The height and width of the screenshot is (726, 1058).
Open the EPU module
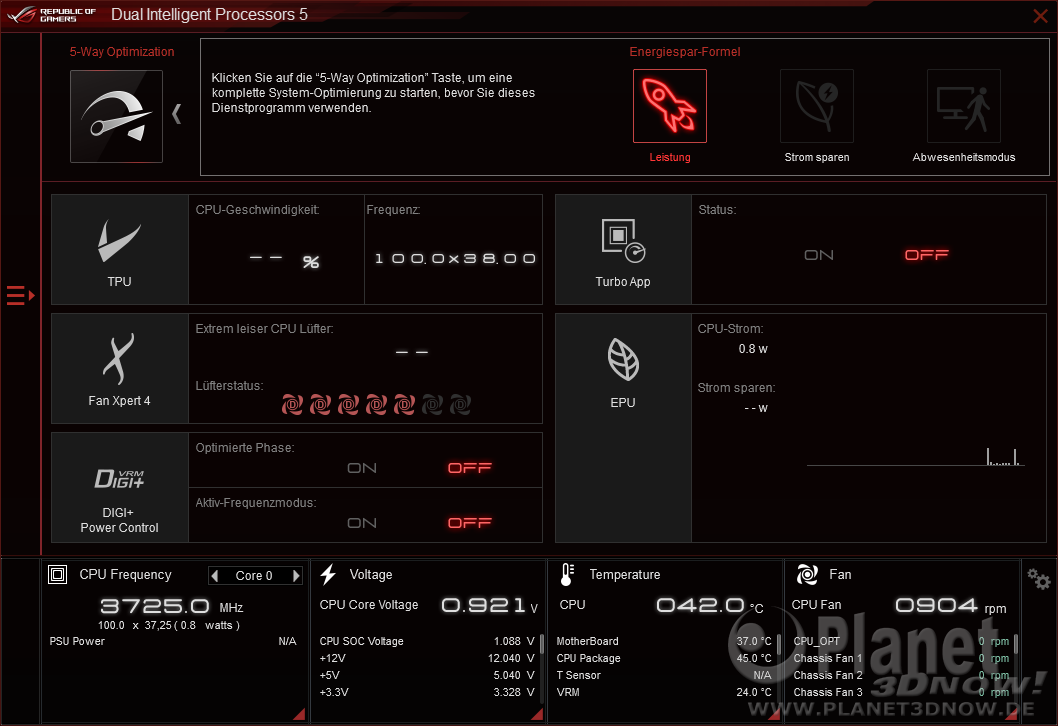pyautogui.click(x=623, y=428)
